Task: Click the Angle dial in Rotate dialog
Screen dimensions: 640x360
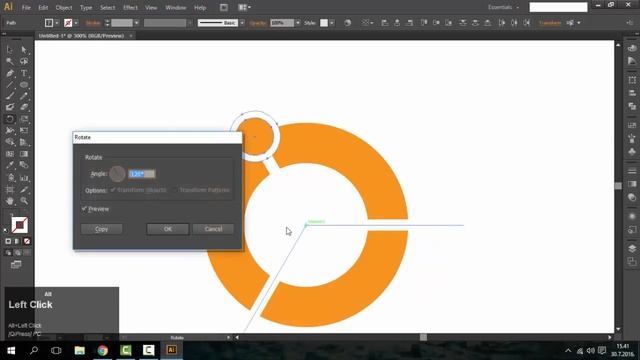Action: [117, 174]
